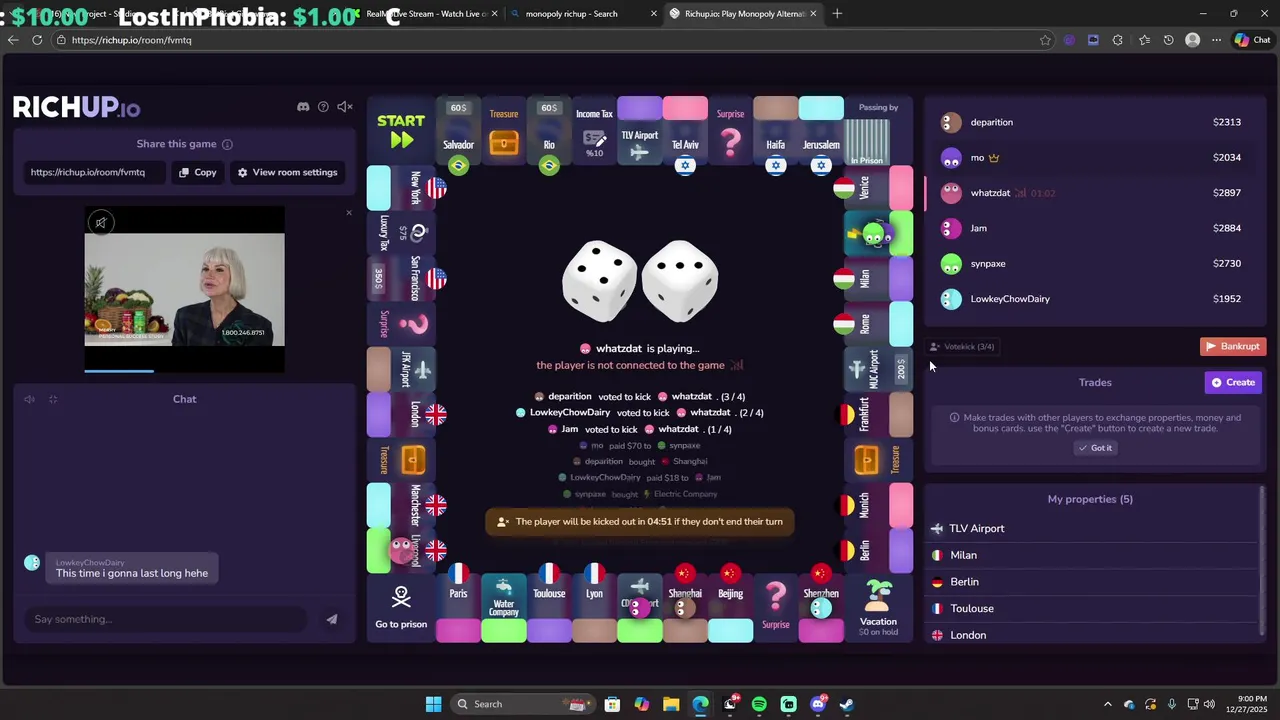Open Steam from the taskbar

pos(846,704)
